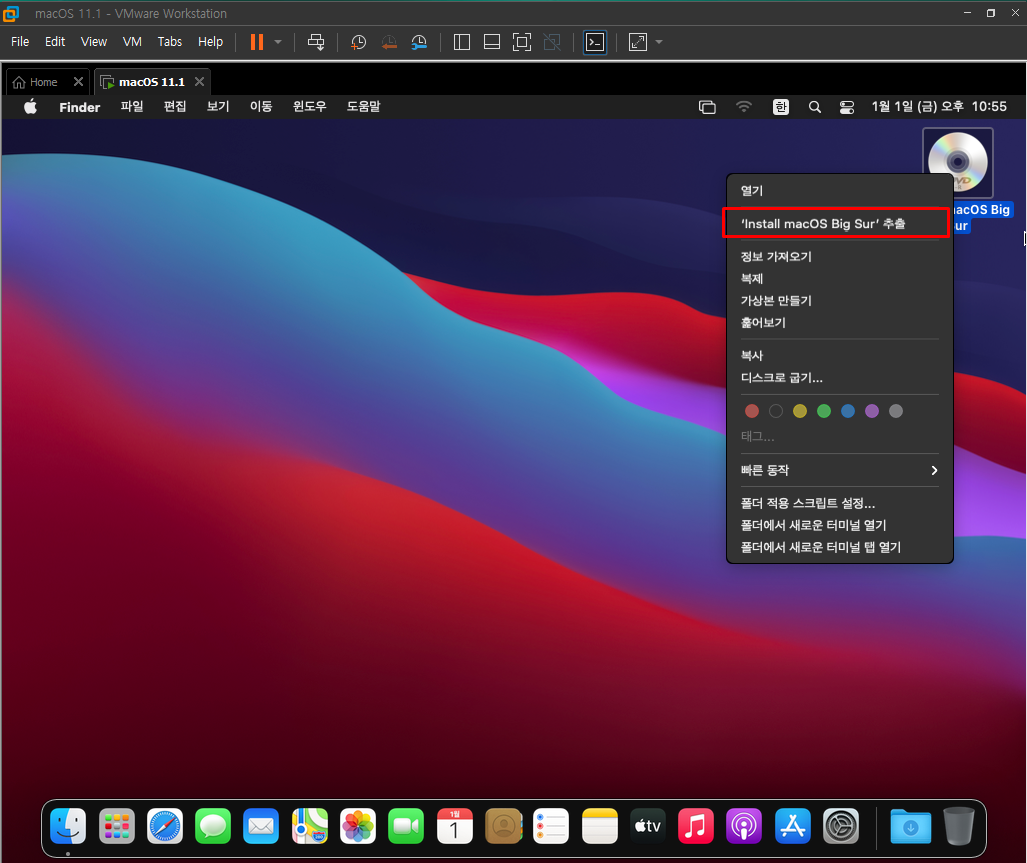
Task: Toggle the VMware library sidebar
Action: 462,42
